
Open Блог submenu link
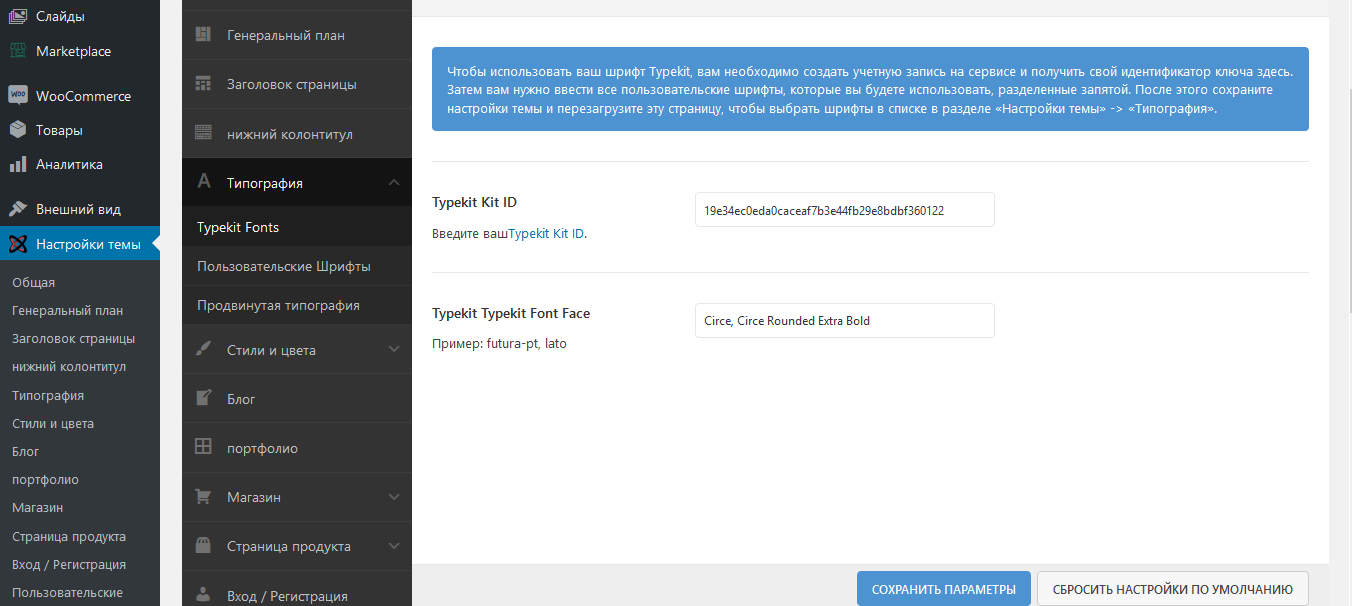click(x=26, y=452)
